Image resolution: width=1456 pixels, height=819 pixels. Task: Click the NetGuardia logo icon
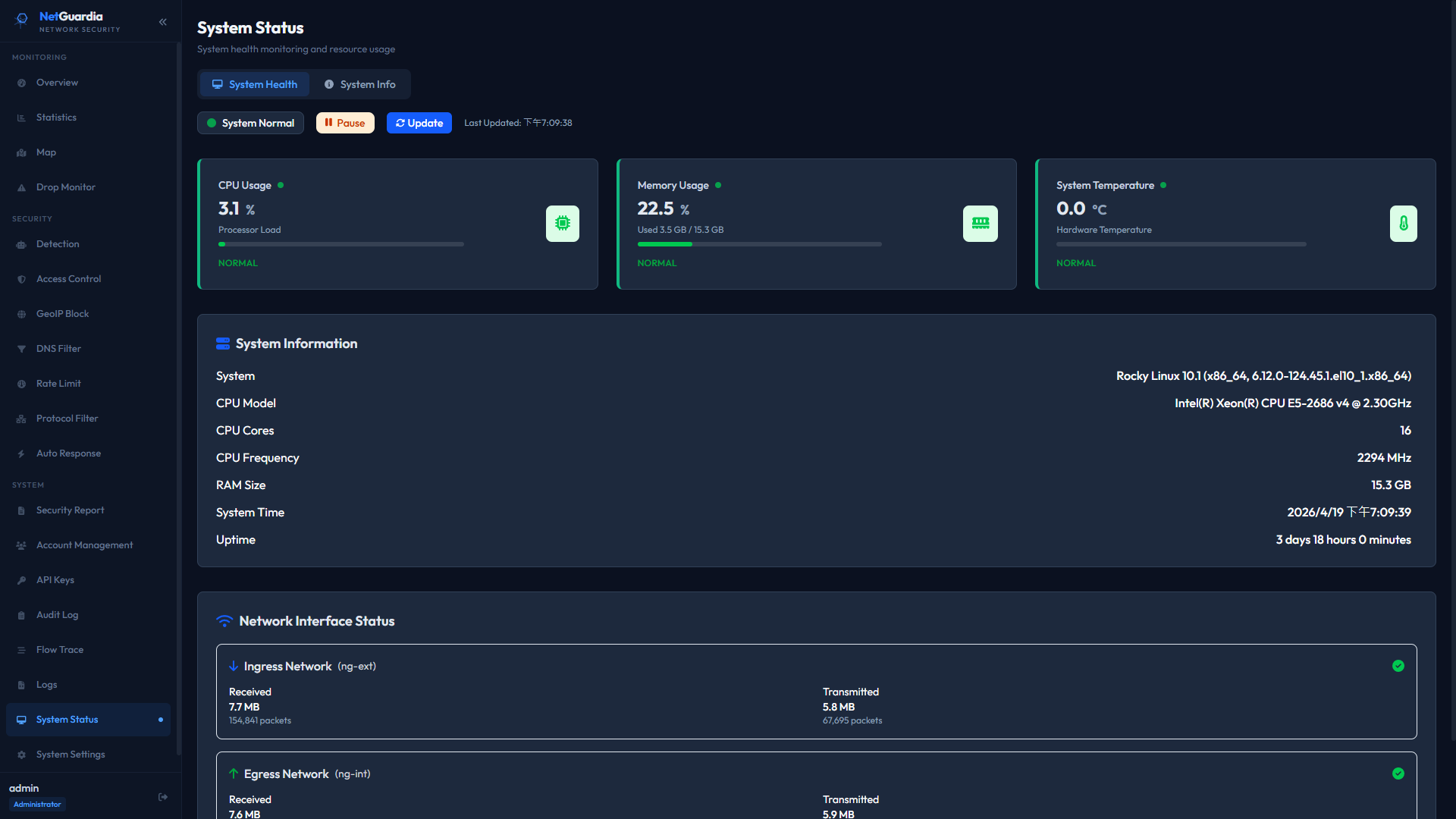point(22,20)
